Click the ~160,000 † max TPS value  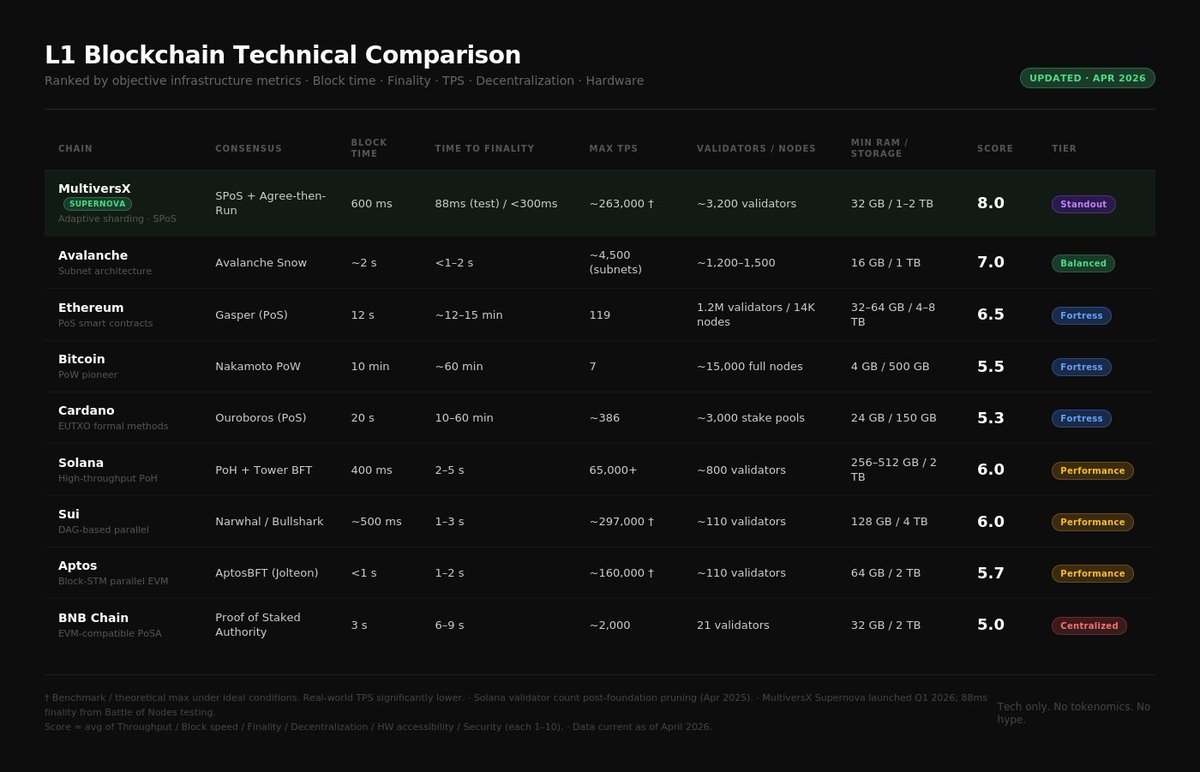pos(621,573)
